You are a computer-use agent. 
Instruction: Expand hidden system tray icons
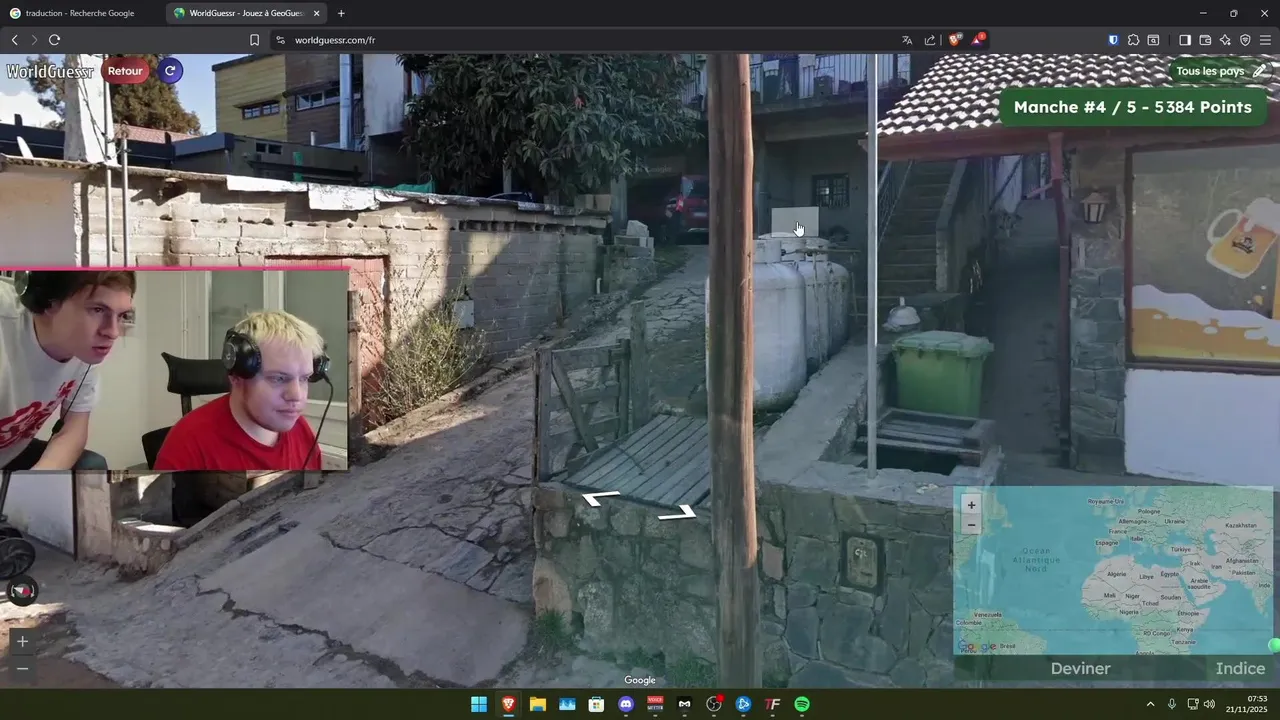click(1150, 704)
